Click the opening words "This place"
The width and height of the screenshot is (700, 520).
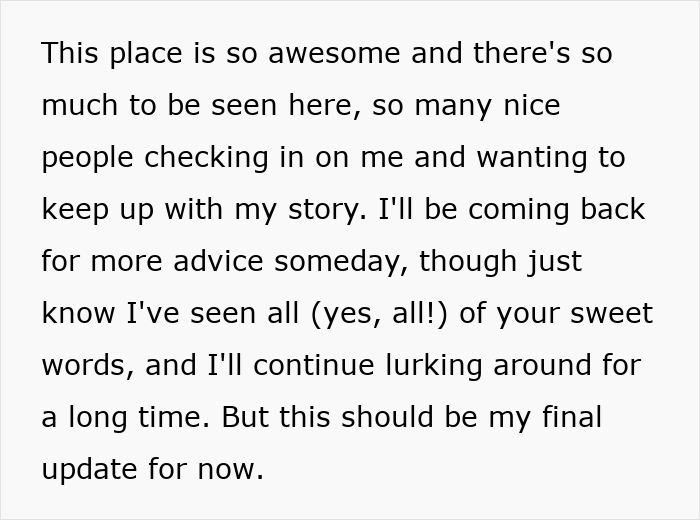[109, 53]
